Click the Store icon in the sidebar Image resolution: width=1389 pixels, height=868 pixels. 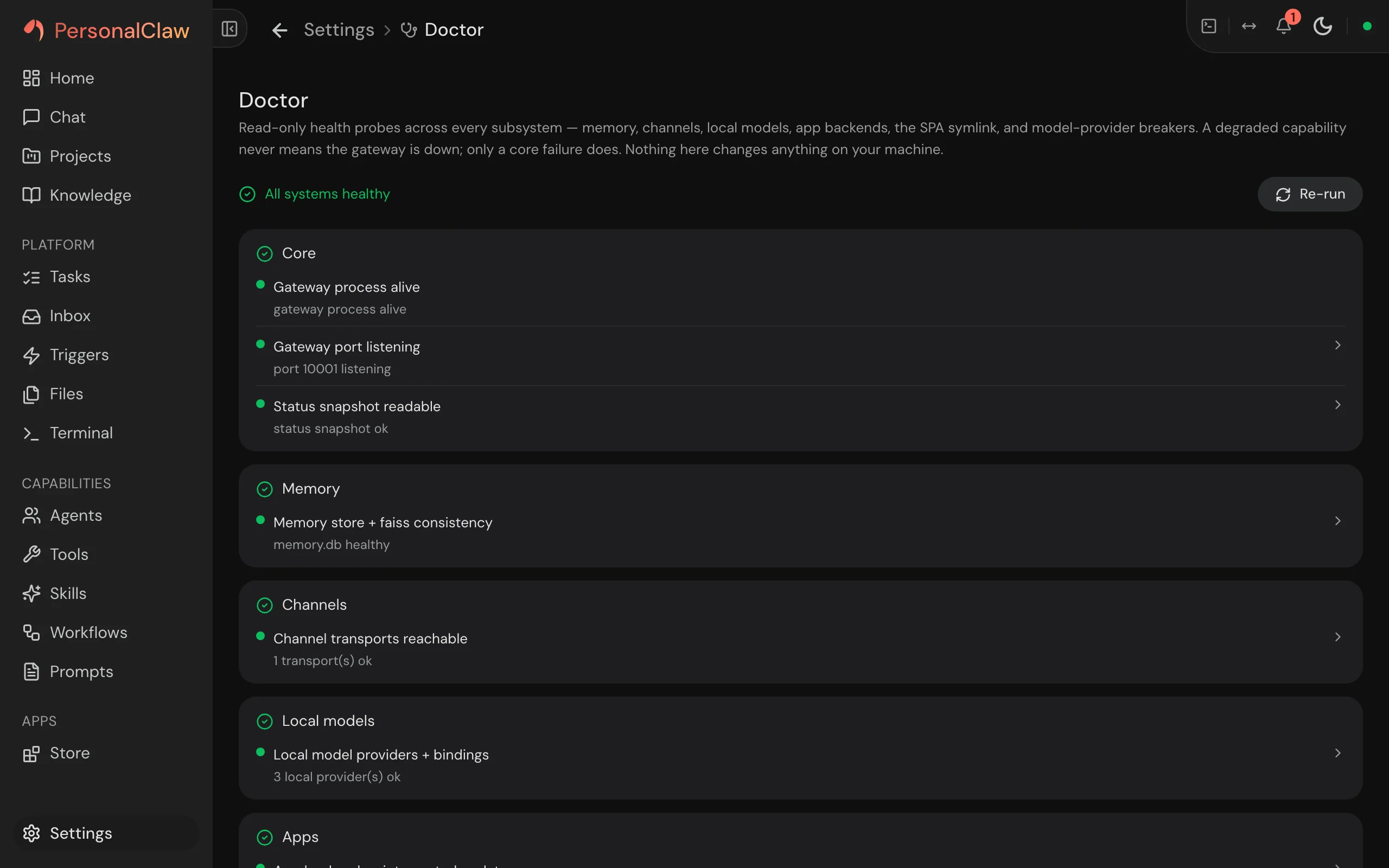[x=31, y=754]
